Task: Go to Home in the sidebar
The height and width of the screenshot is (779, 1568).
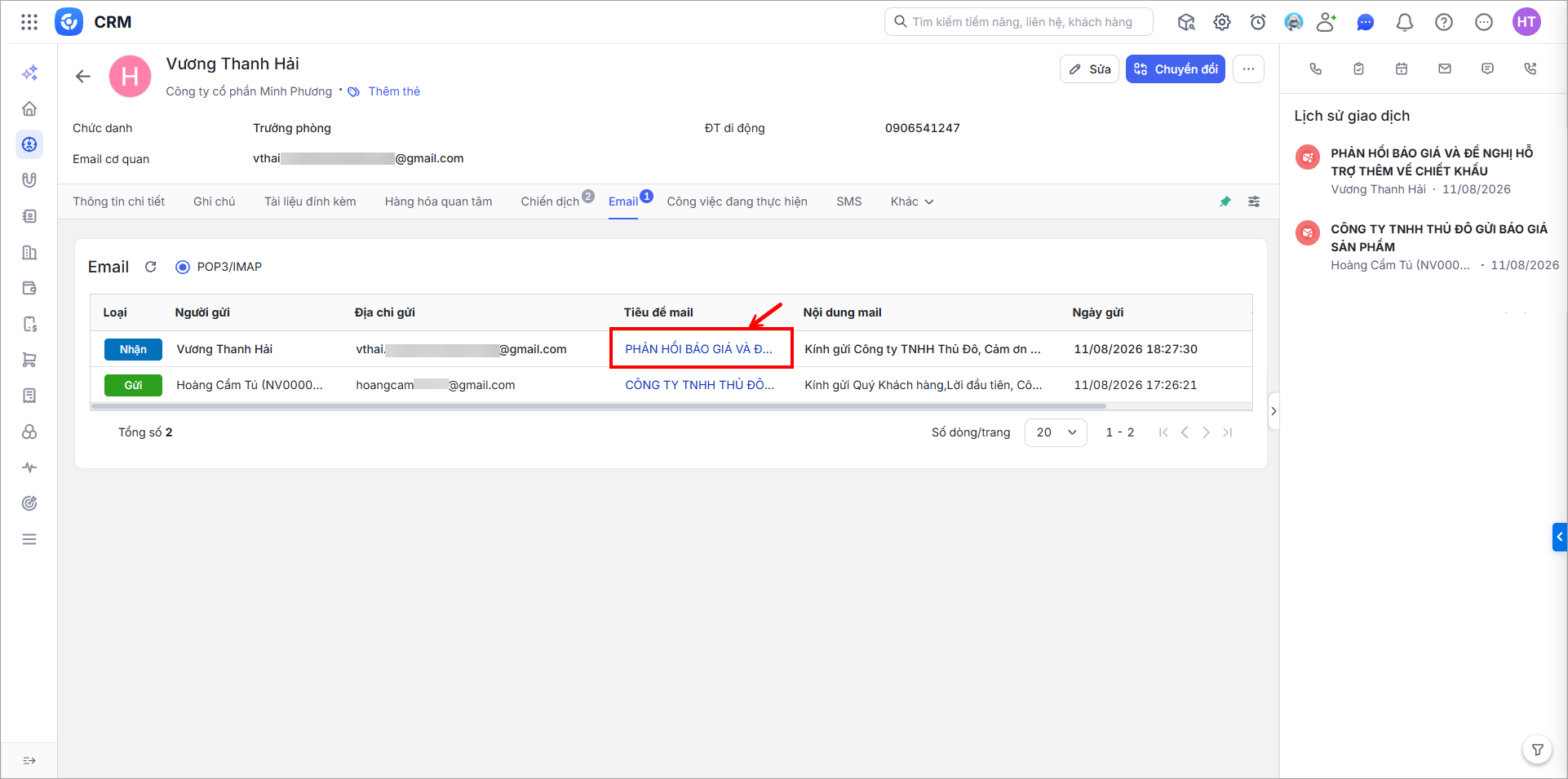Action: click(x=29, y=108)
